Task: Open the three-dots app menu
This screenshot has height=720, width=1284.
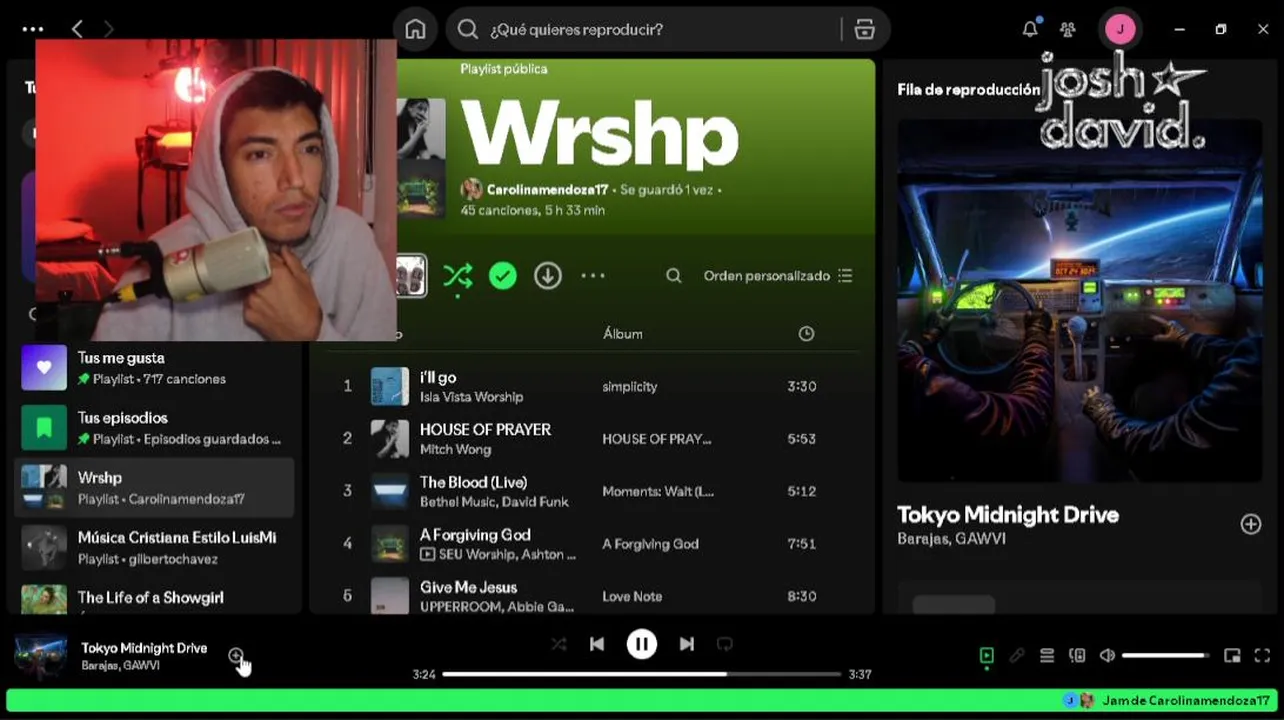Action: click(32, 30)
